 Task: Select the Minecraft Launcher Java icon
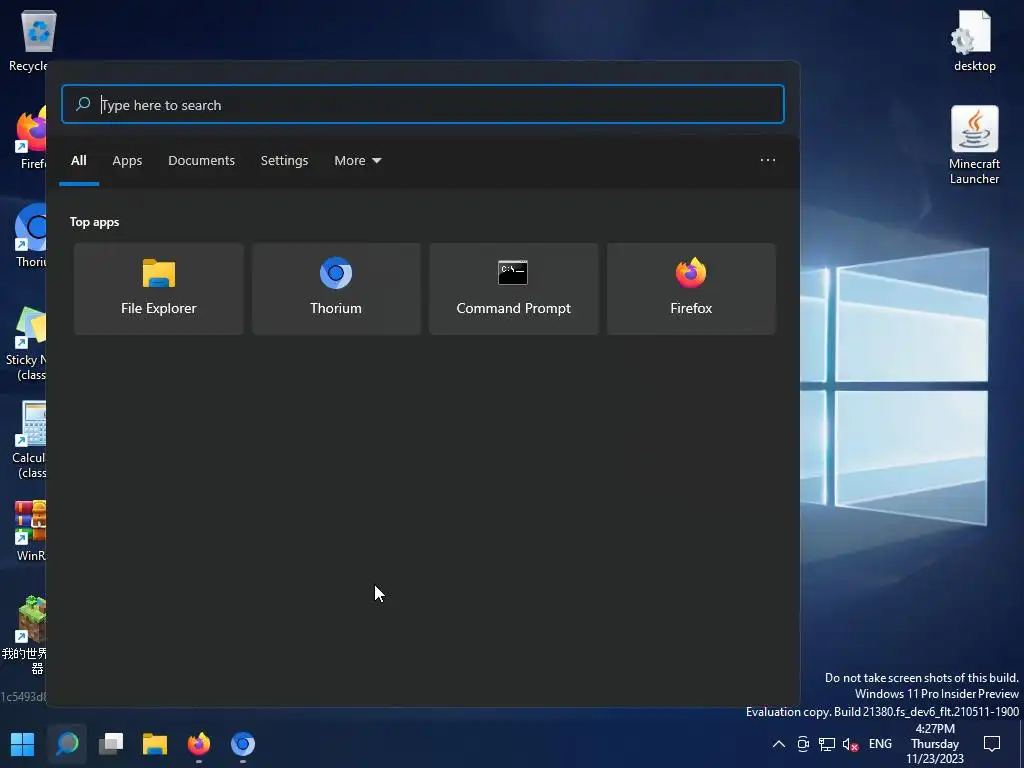974,145
